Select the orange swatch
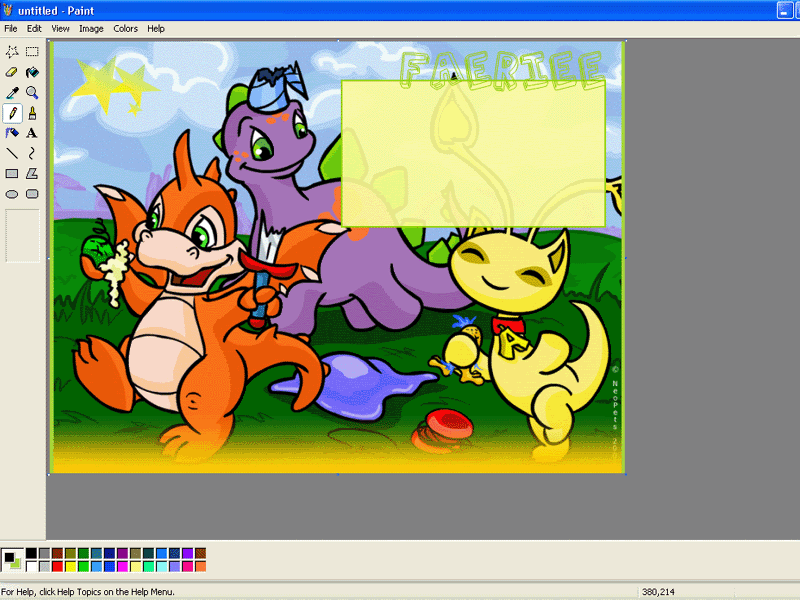 pos(201,566)
